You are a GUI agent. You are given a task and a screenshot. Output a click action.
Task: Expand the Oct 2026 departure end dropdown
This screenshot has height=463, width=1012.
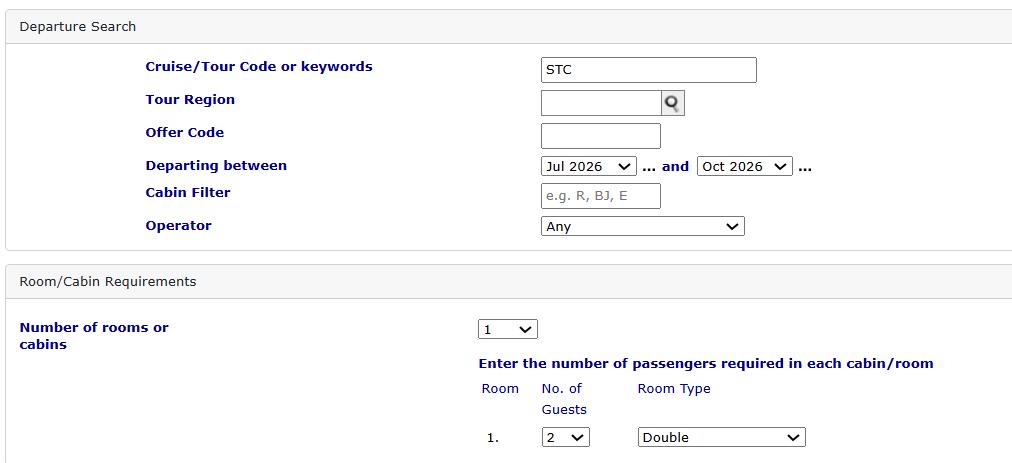(744, 167)
